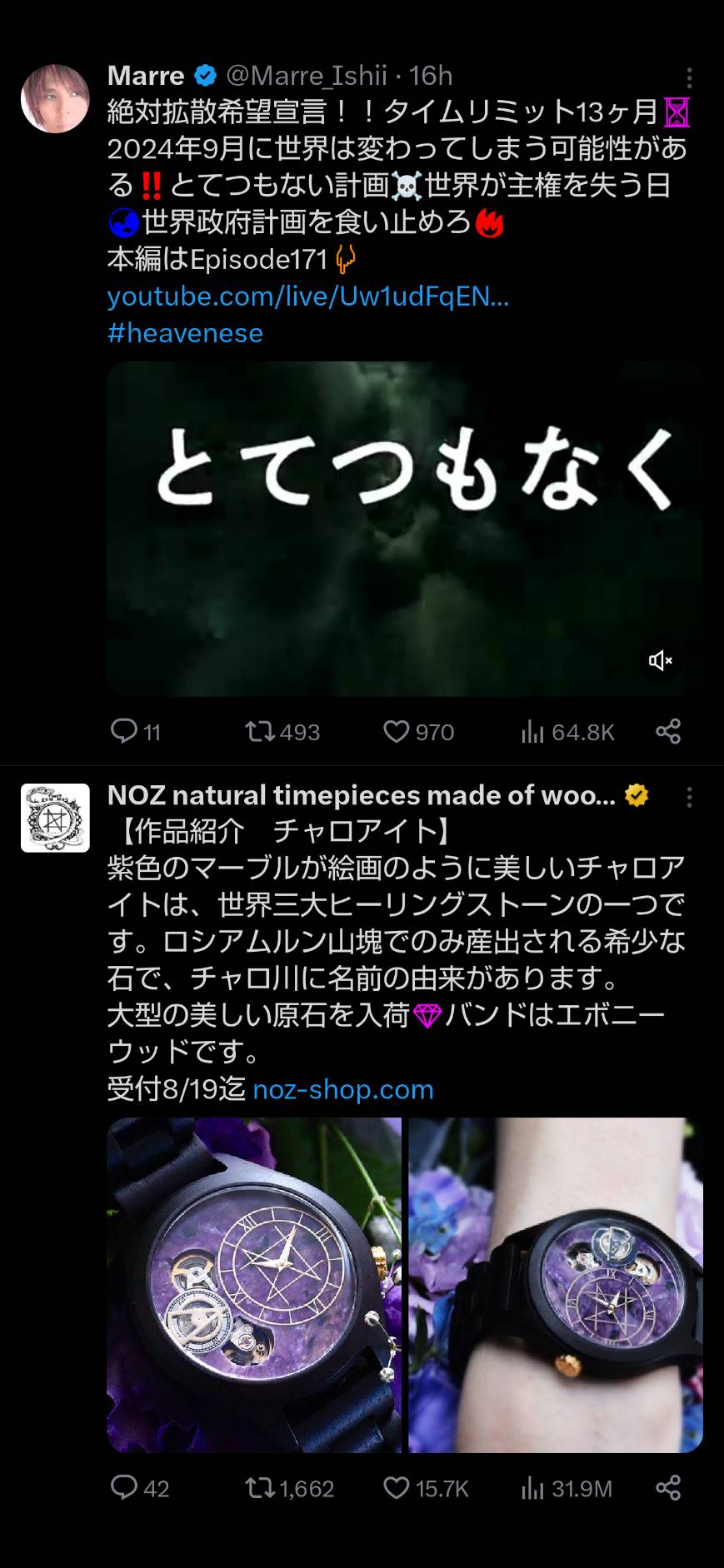Visit the noz-shop.com link
This screenshot has width=724, height=1568.
coord(343,1089)
